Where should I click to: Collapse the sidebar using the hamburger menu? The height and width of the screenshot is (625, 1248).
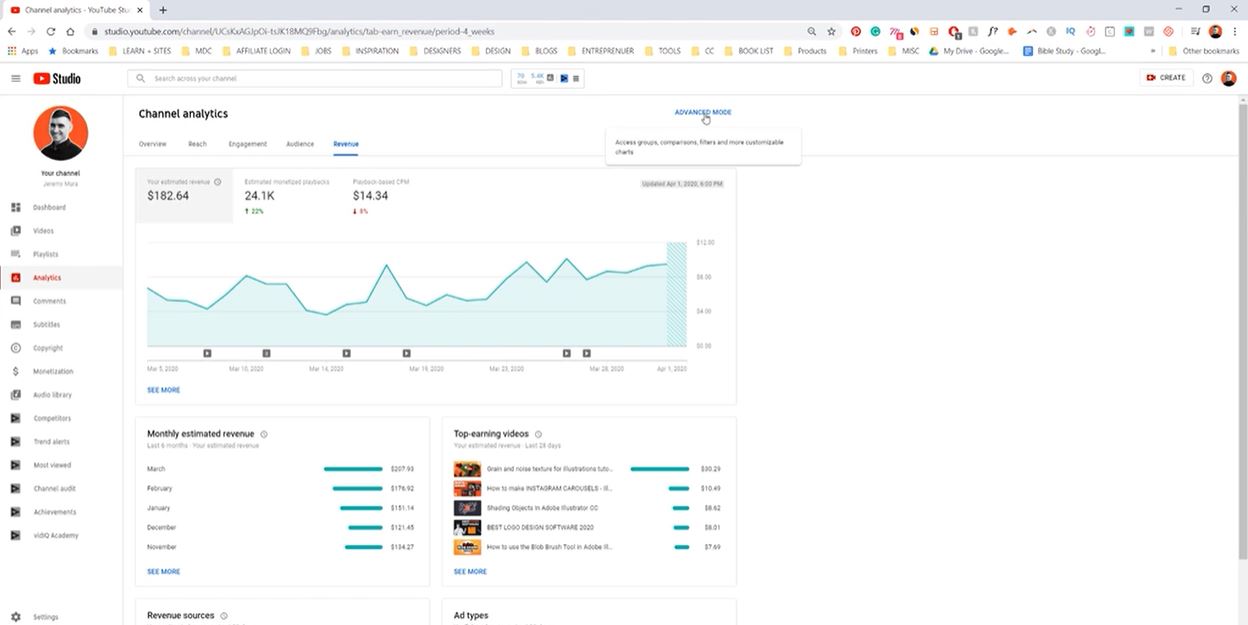click(16, 78)
